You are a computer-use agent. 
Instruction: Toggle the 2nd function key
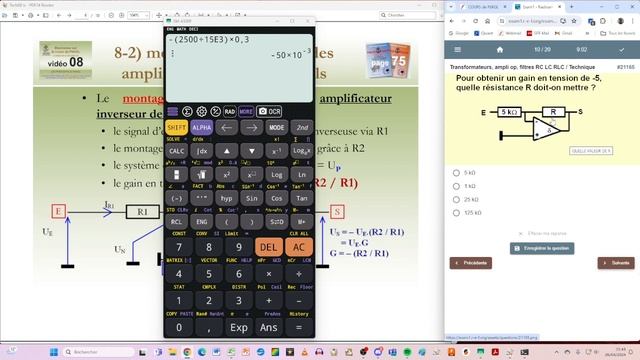pyautogui.click(x=302, y=128)
